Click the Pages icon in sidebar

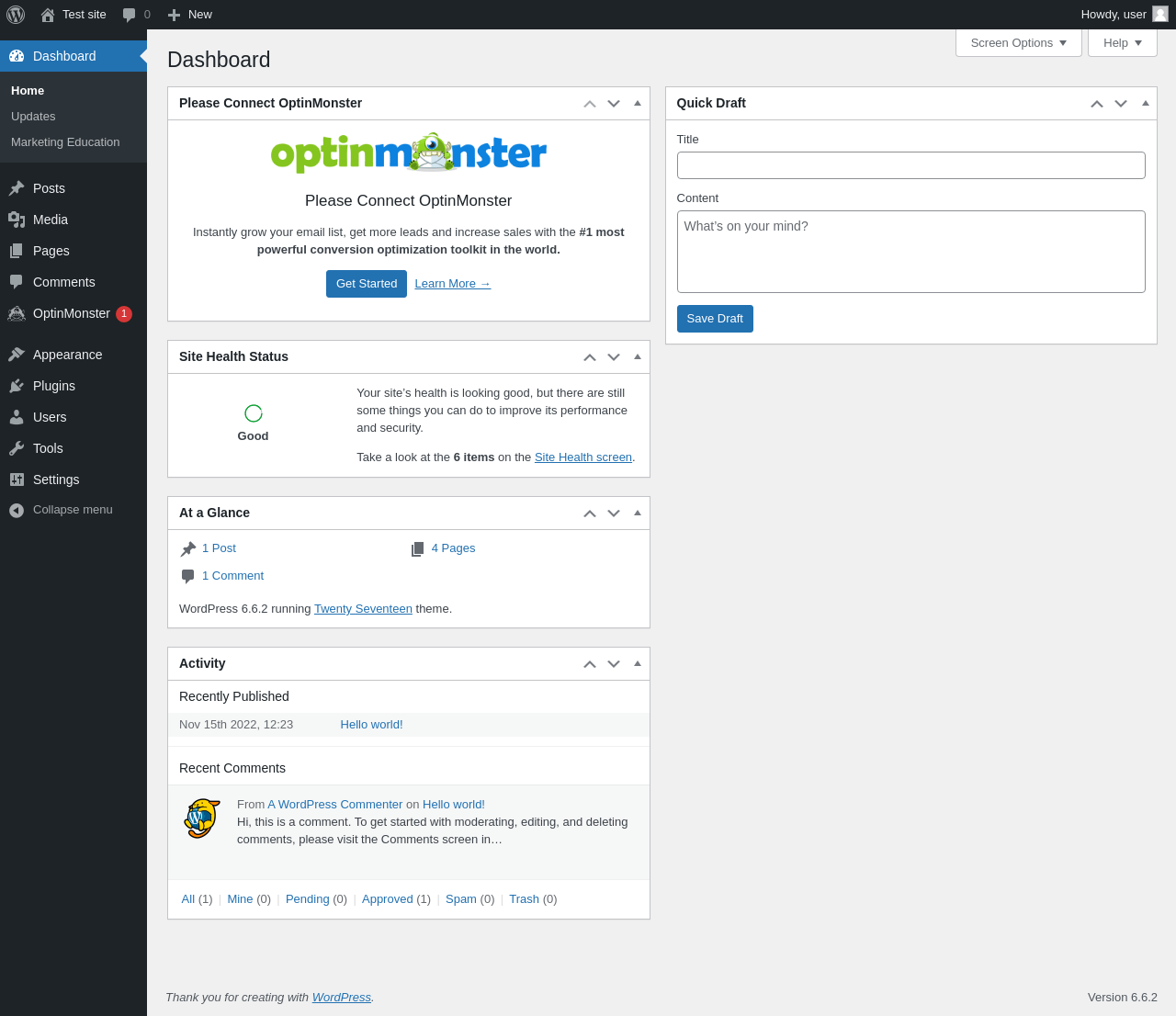(x=17, y=251)
